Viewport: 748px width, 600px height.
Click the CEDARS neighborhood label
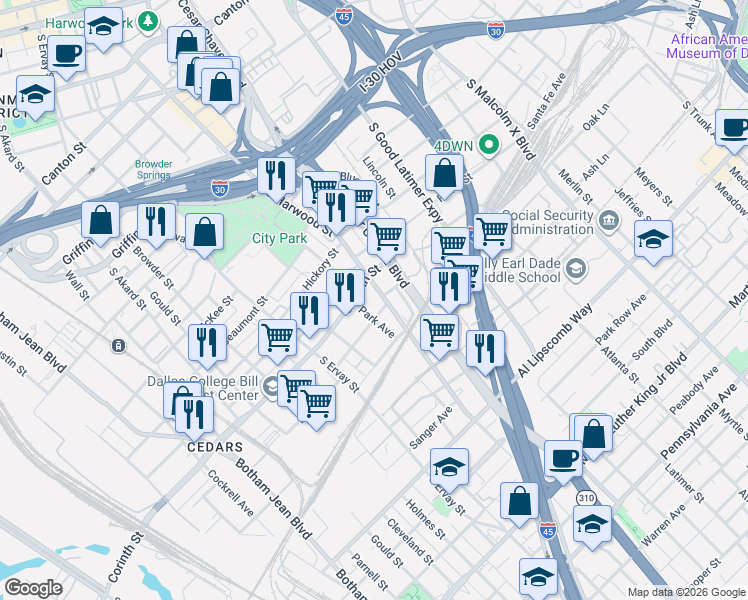click(215, 447)
